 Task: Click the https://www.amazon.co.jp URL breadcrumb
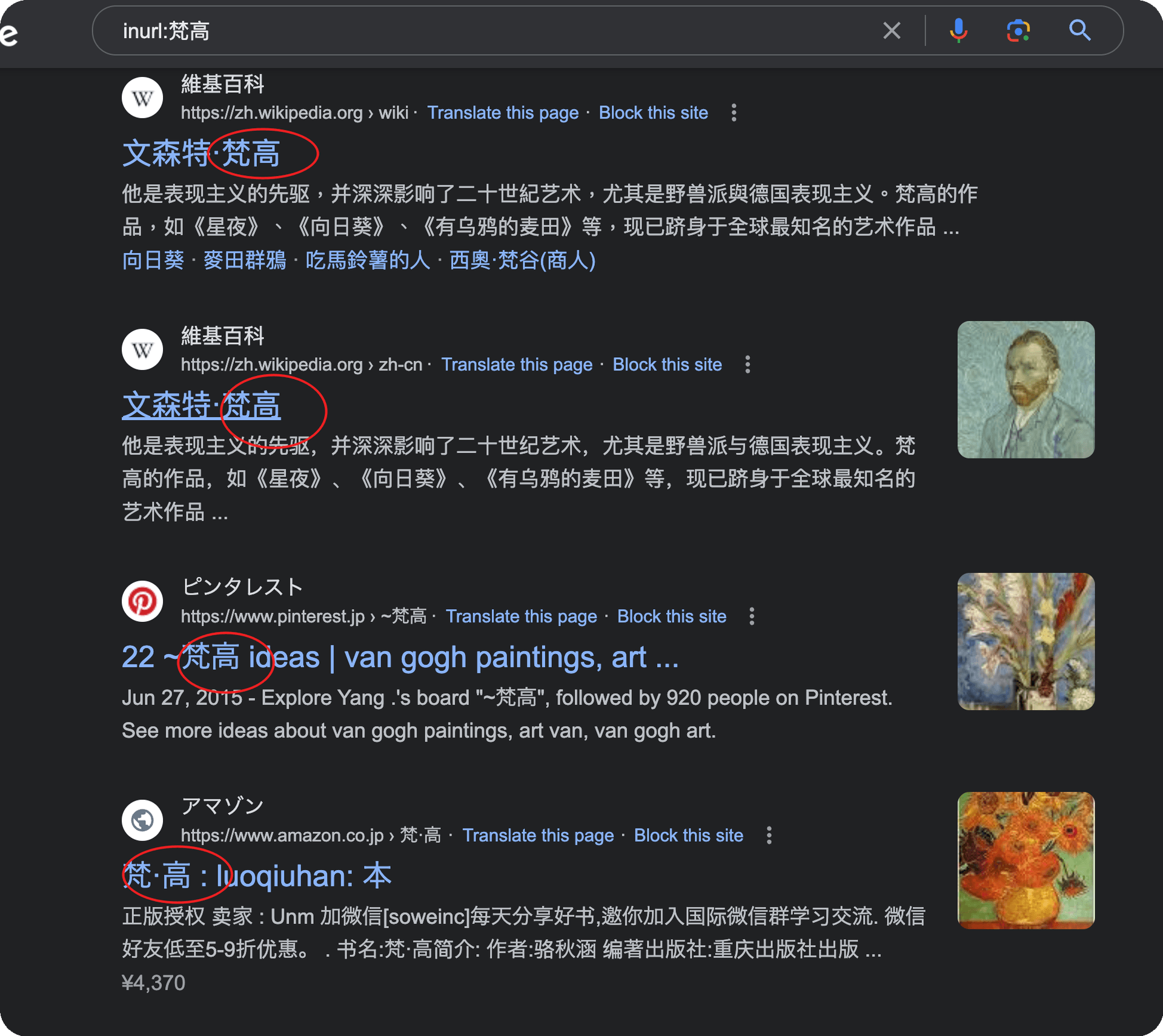coord(311,836)
